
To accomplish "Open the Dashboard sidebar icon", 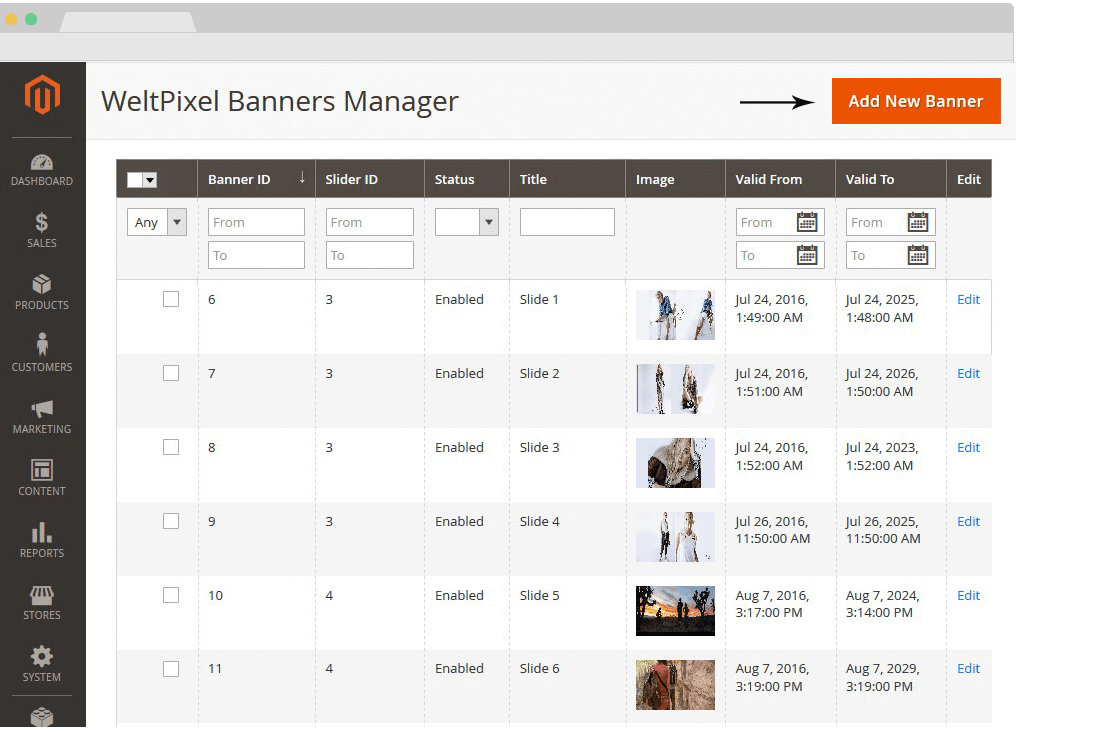I will pyautogui.click(x=42, y=163).
